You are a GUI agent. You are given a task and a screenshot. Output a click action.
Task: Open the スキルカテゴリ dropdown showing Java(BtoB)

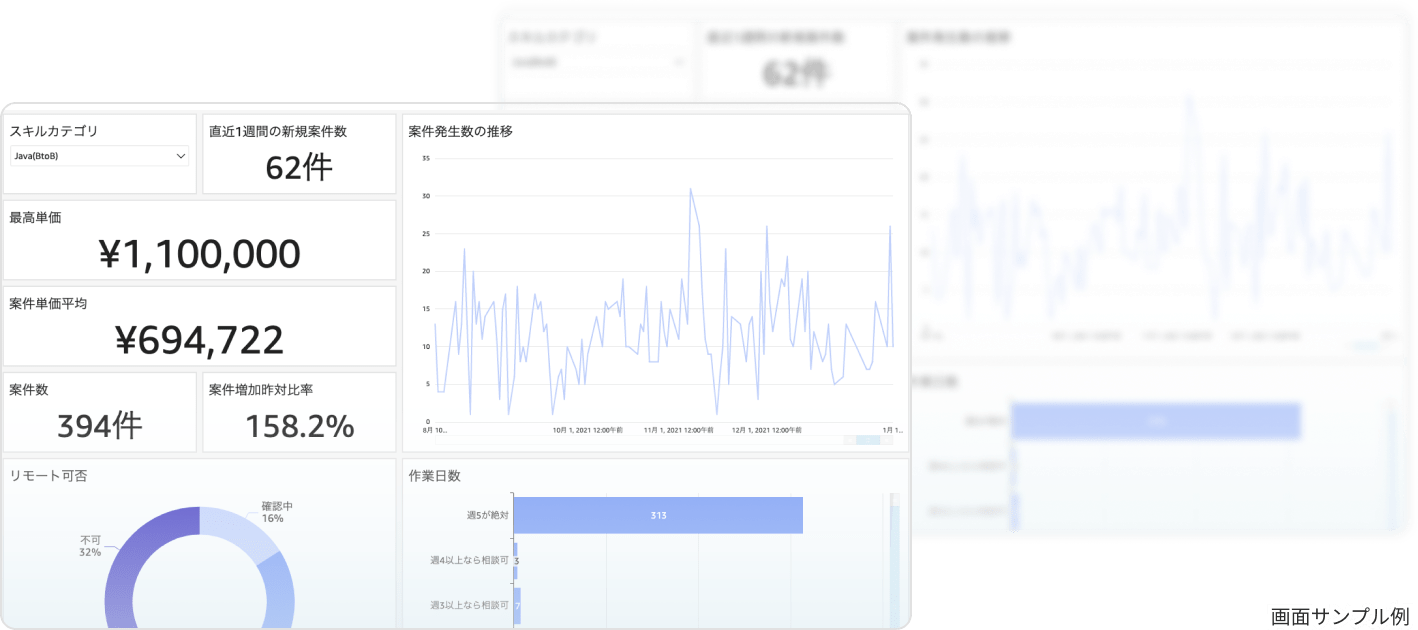click(x=98, y=156)
